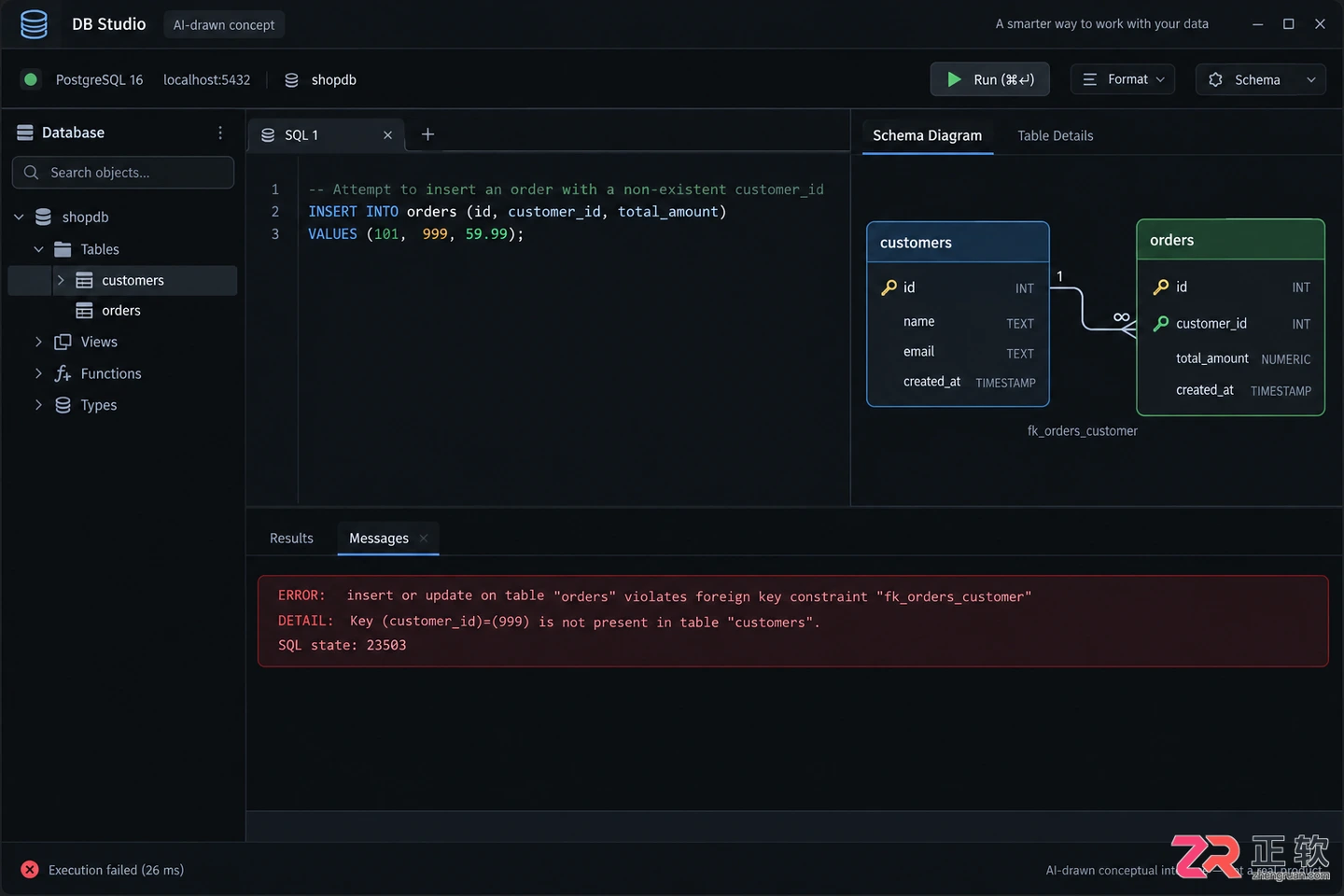1344x896 pixels.
Task: Switch to the Table Details tab
Action: click(x=1056, y=135)
